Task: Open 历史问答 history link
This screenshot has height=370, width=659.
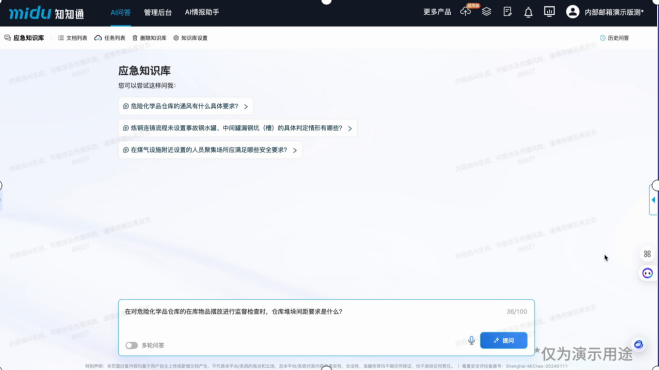Action: point(614,38)
